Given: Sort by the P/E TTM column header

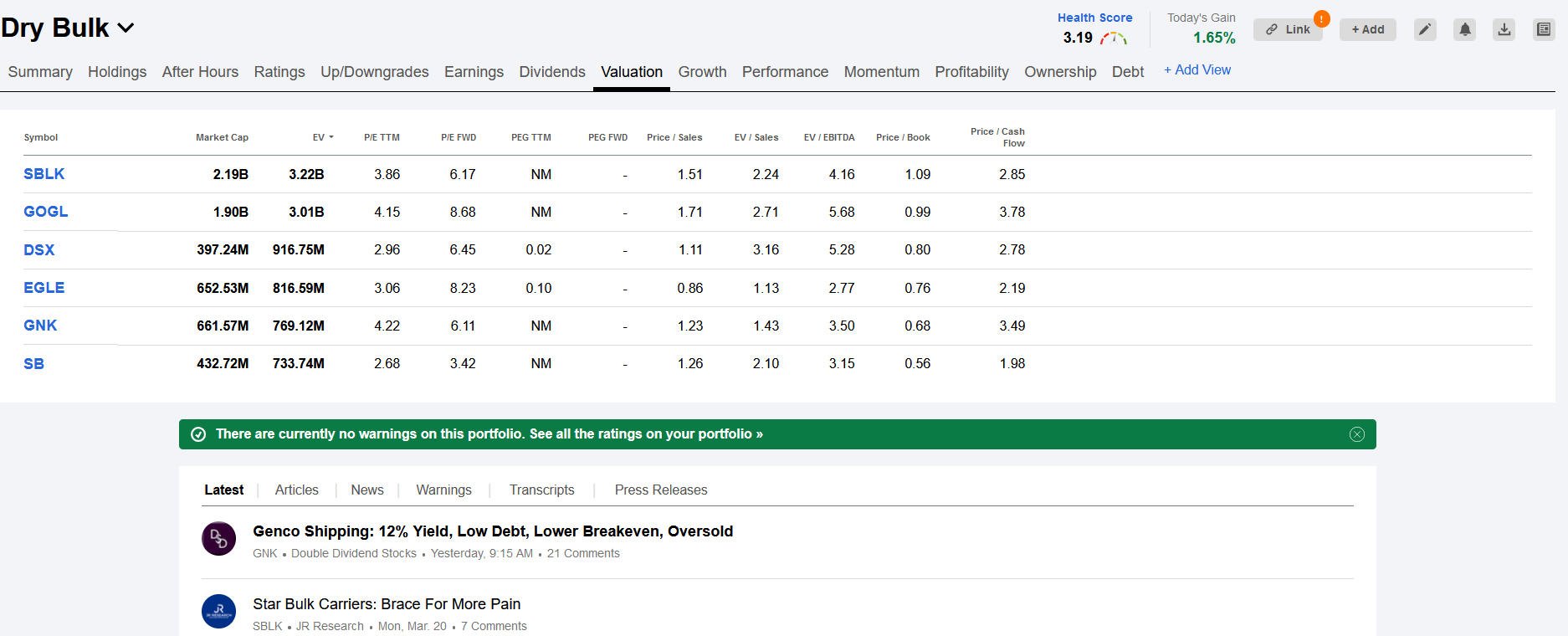Looking at the screenshot, I should (x=382, y=137).
